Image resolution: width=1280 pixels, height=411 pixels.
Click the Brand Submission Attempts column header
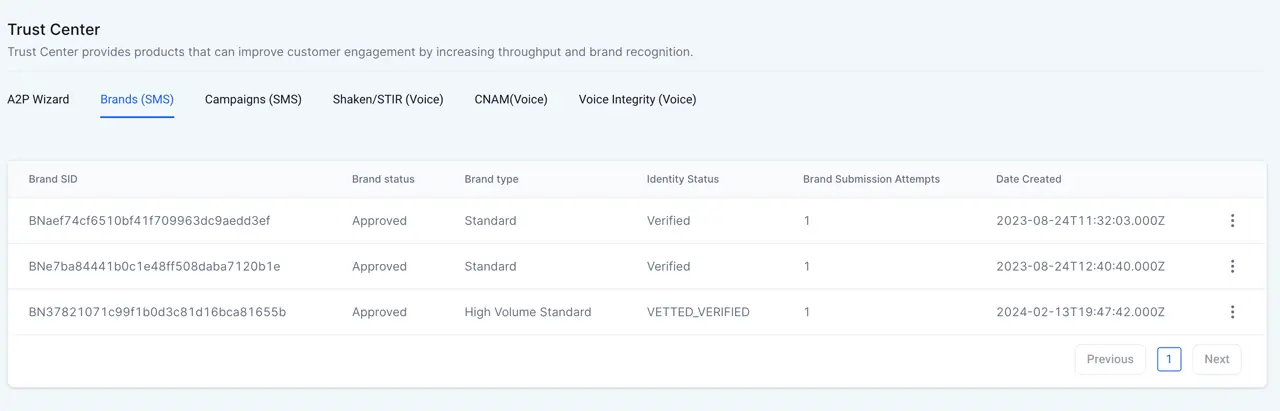point(871,179)
